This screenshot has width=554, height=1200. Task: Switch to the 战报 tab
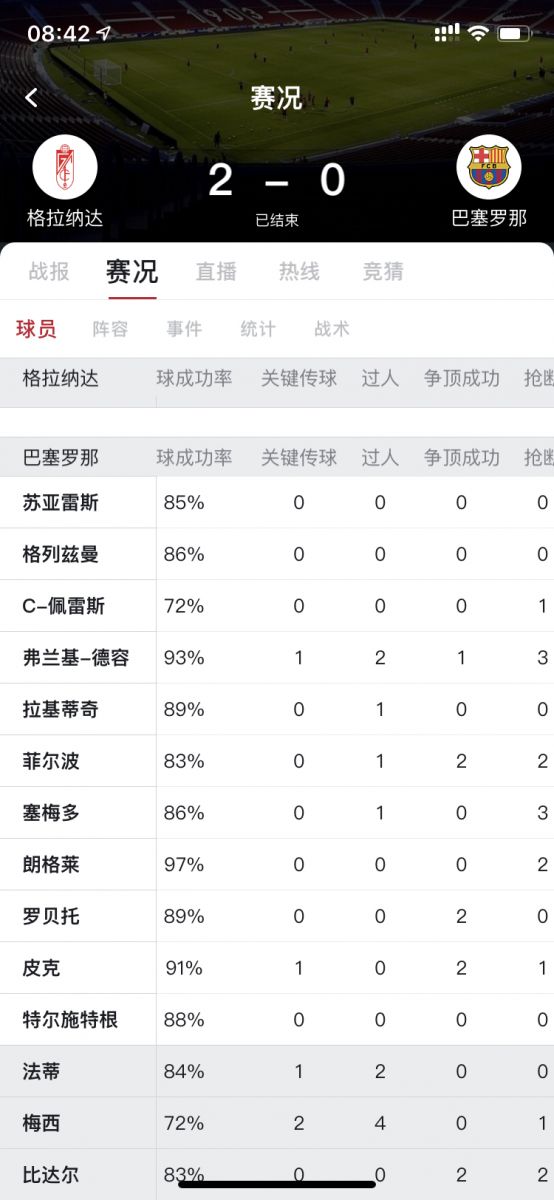pyautogui.click(x=49, y=271)
